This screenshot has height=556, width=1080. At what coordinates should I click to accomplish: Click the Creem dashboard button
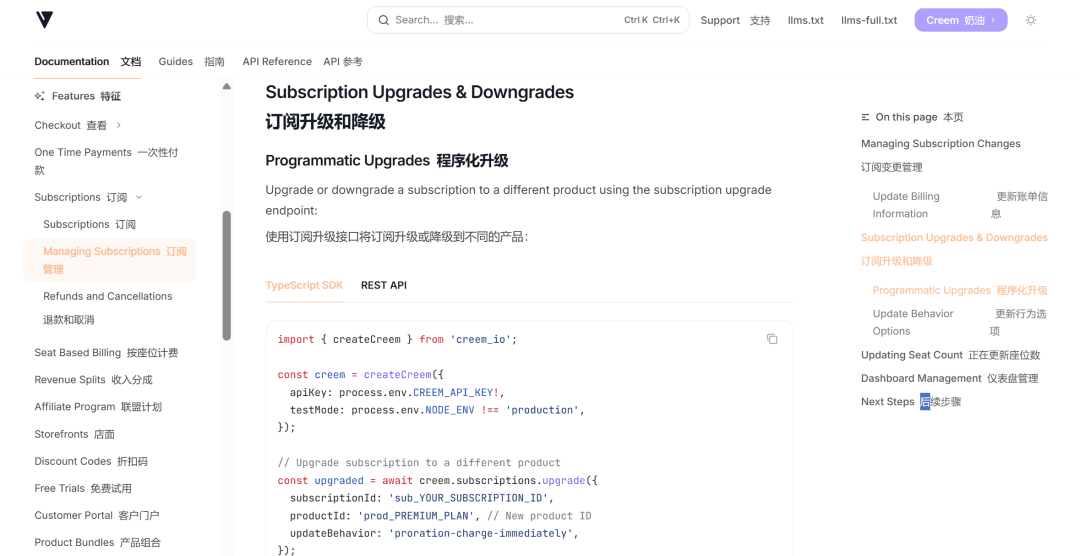tap(960, 20)
